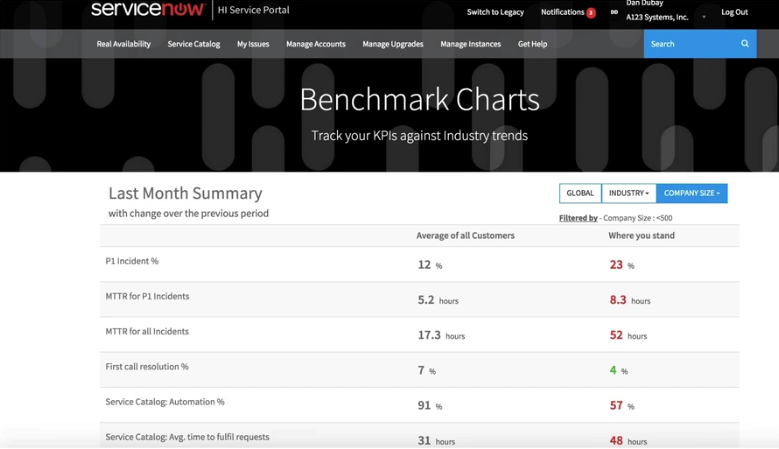Open the Company Size filter dropdown
The height and width of the screenshot is (449, 779).
(x=692, y=193)
